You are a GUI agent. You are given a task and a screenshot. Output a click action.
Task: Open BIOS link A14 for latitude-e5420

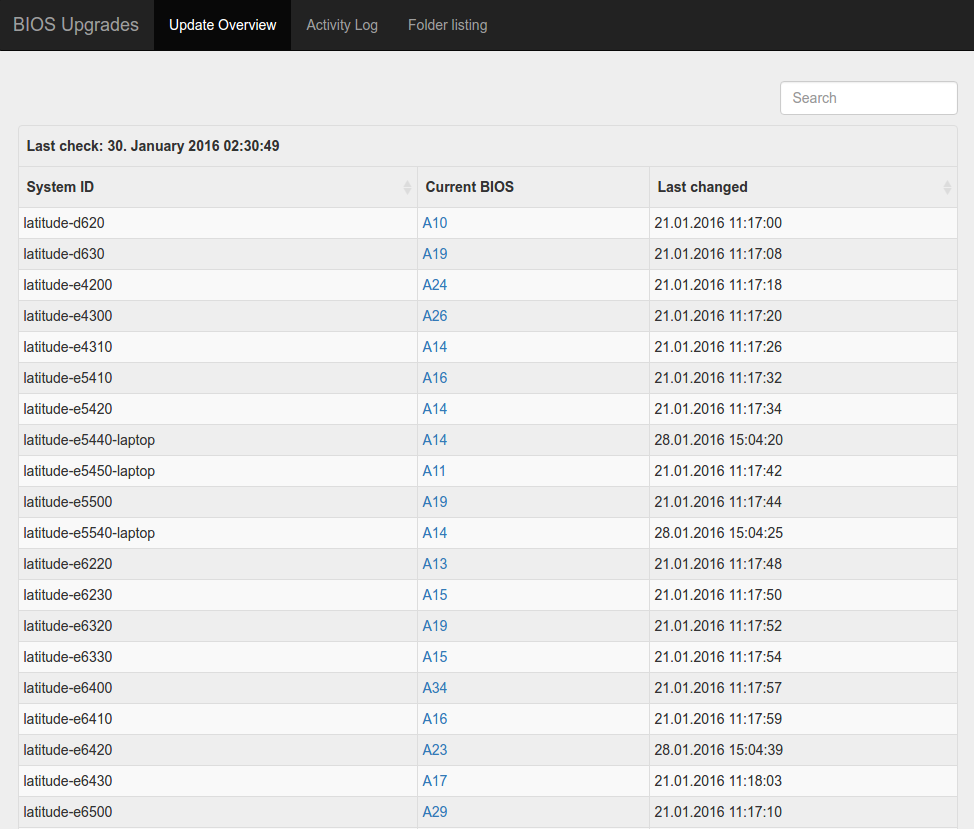[x=435, y=409]
